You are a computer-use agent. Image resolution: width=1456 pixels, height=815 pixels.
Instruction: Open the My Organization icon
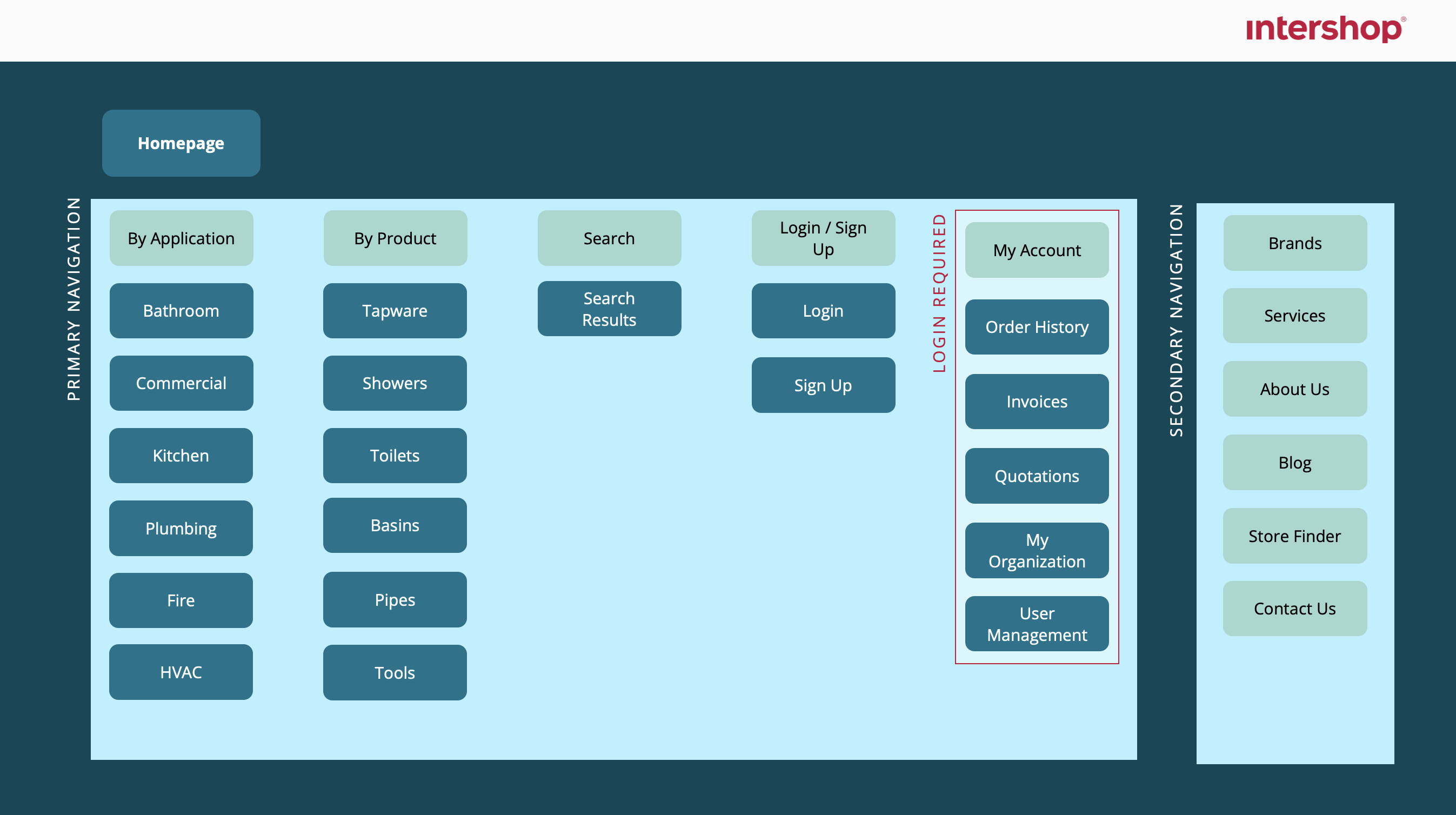1037,549
